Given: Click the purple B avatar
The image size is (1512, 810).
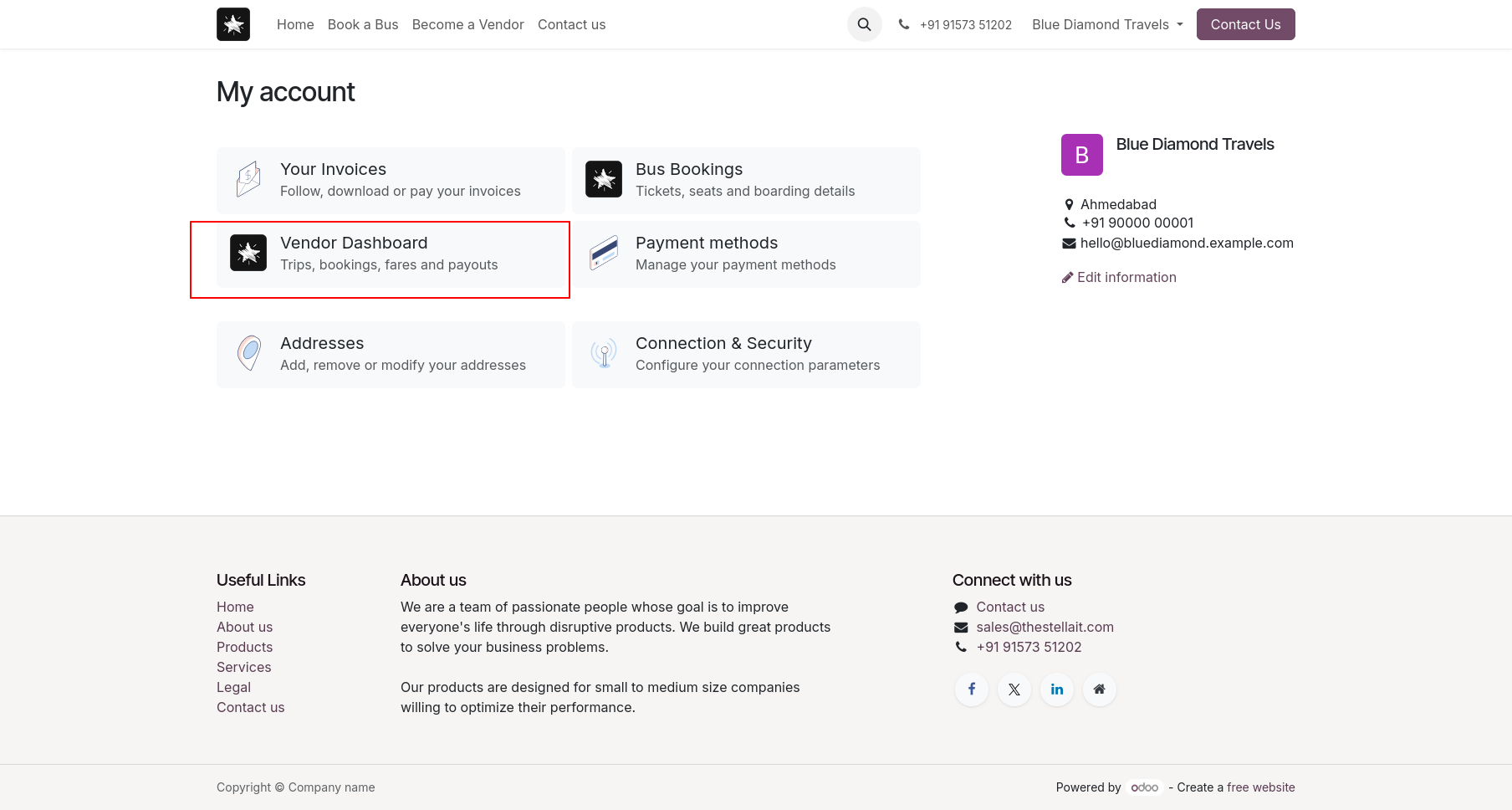Looking at the screenshot, I should coord(1082,155).
